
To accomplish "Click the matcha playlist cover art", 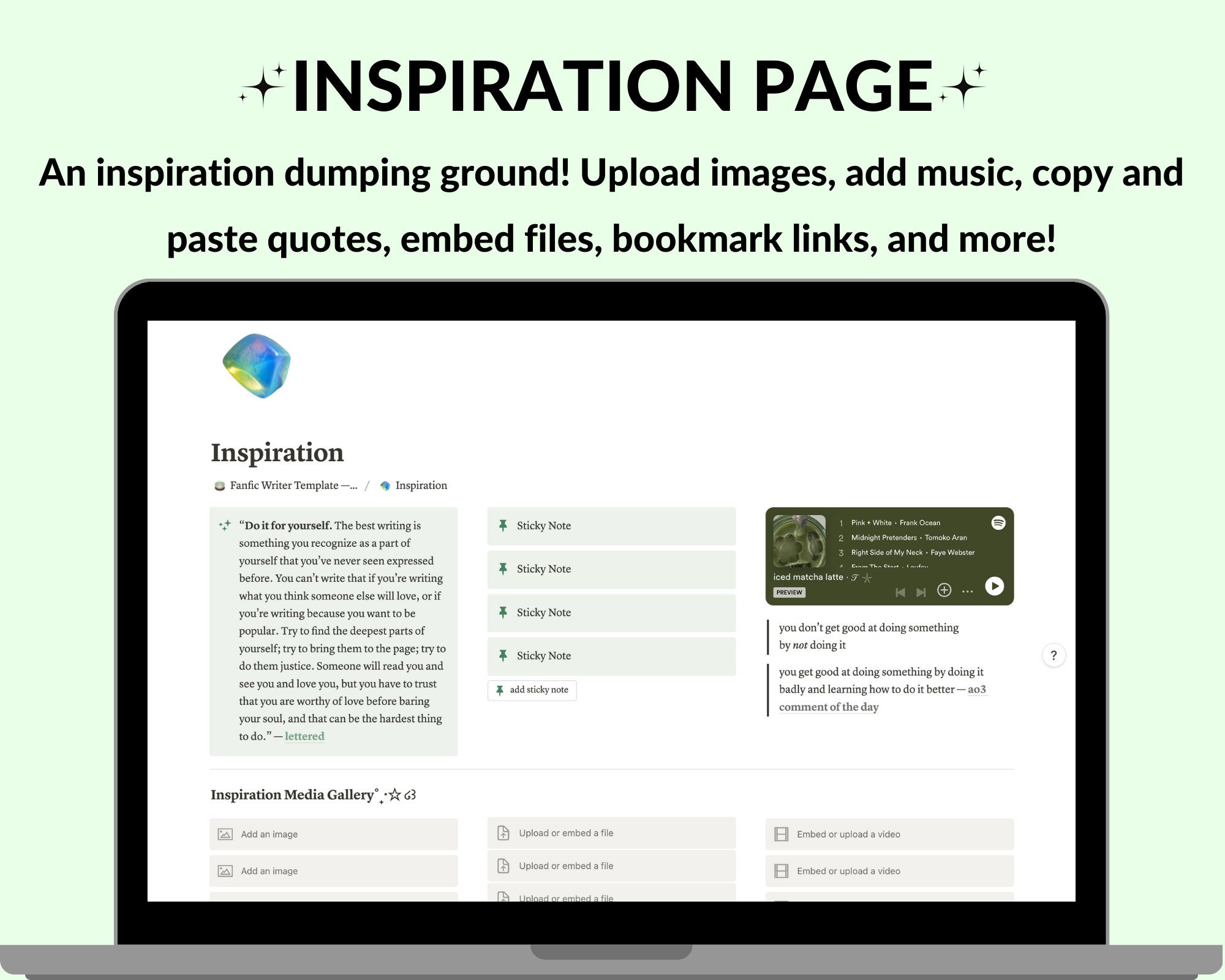I will (x=799, y=541).
